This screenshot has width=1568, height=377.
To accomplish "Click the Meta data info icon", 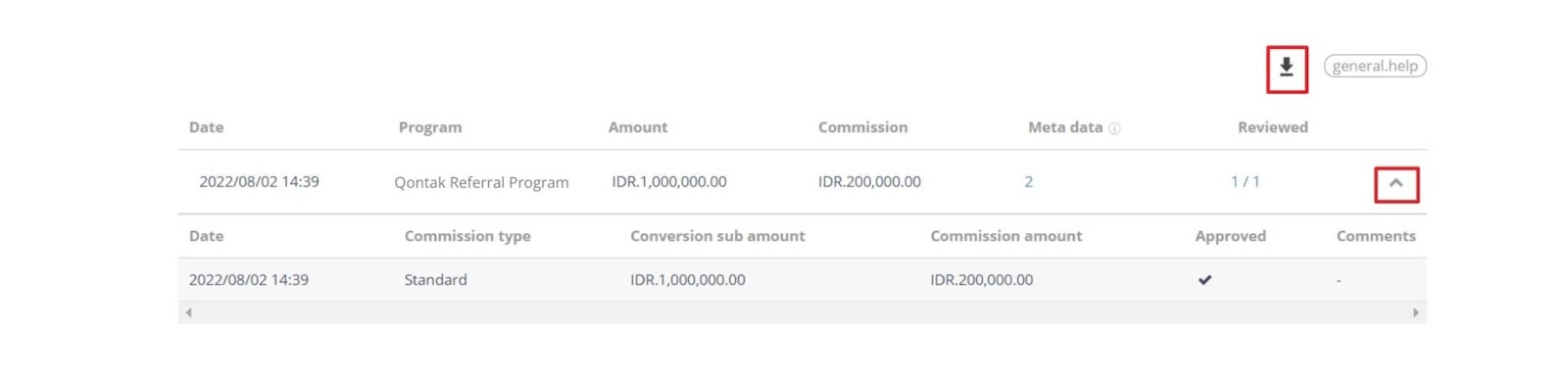I will (1114, 128).
